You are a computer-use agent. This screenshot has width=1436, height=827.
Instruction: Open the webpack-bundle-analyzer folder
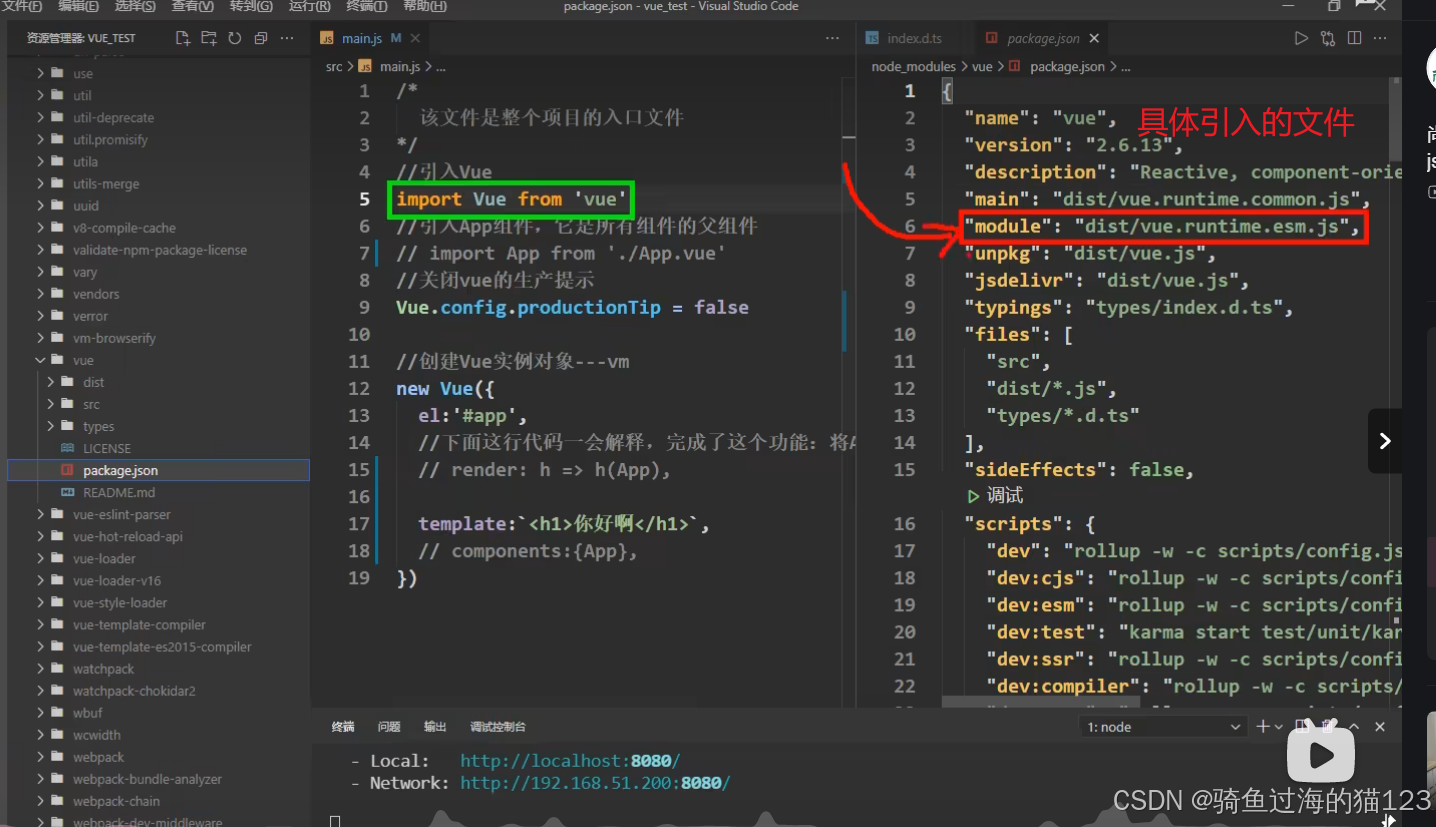point(147,779)
